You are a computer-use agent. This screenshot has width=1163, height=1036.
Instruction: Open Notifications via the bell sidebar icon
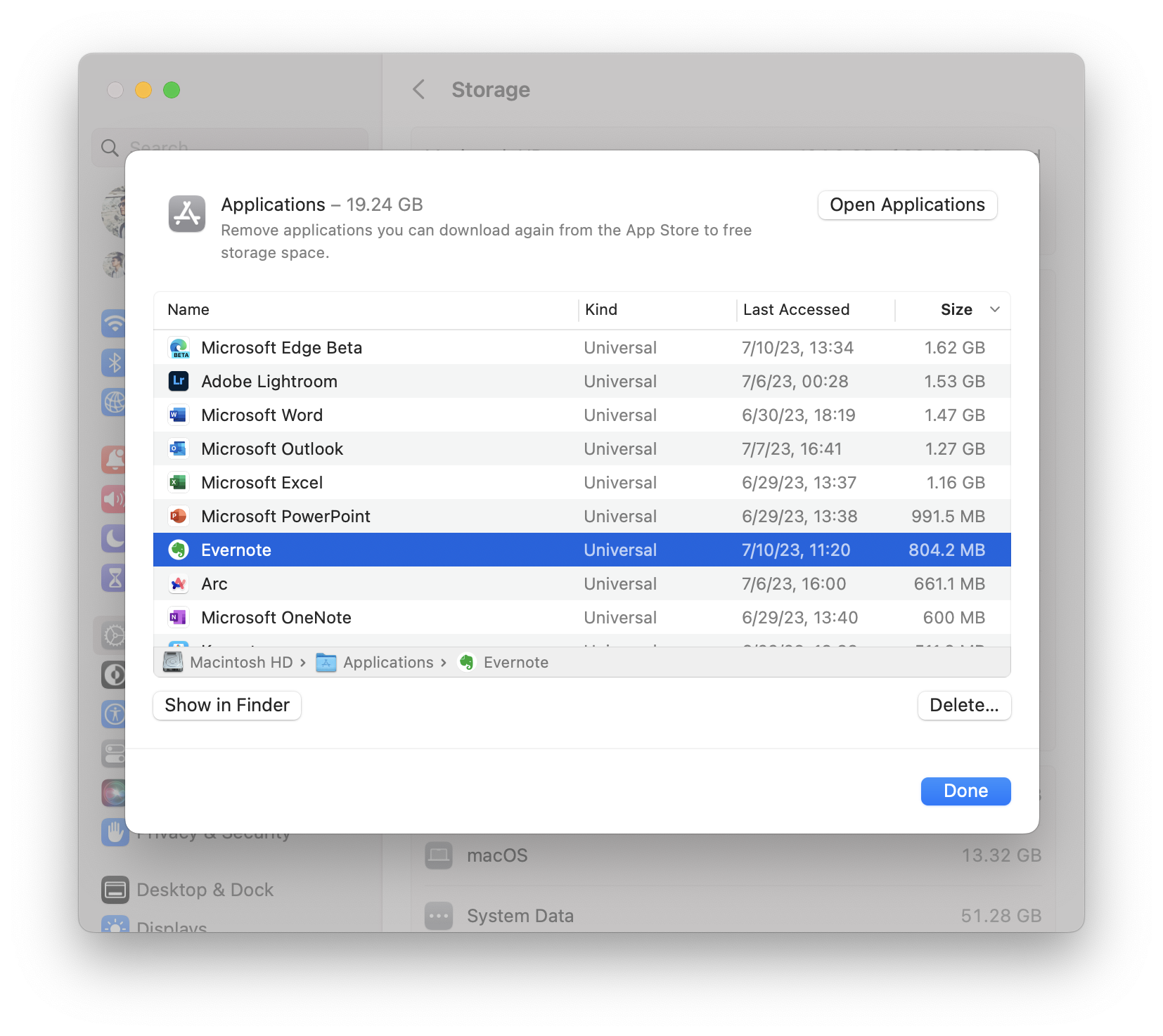[113, 460]
